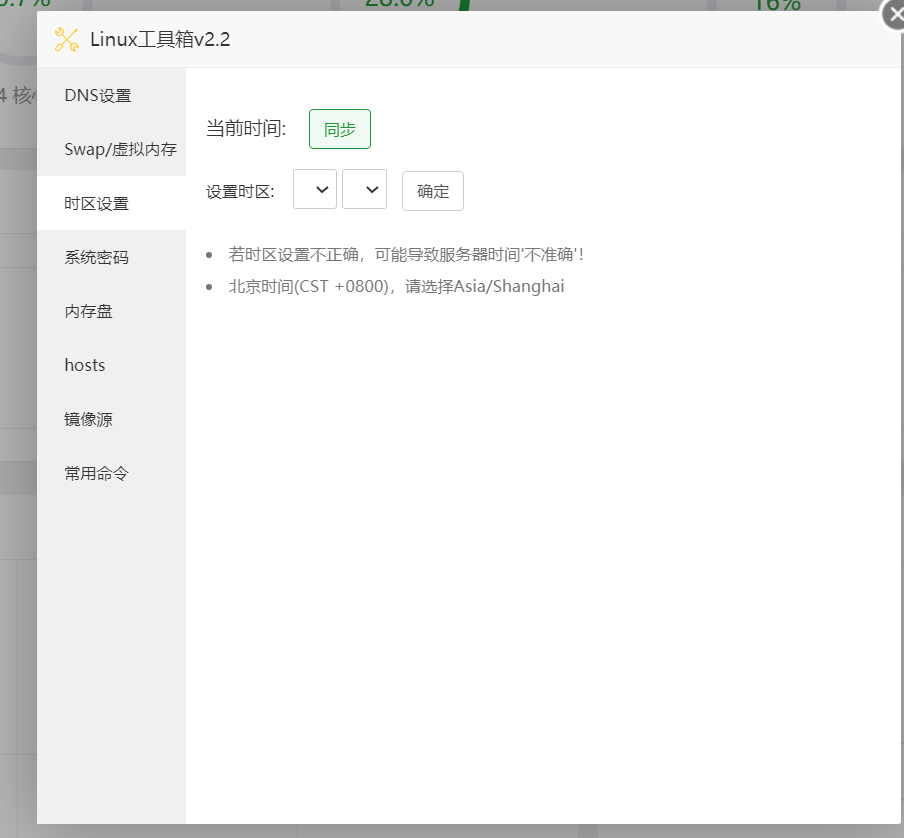The height and width of the screenshot is (838, 904).
Task: Open the hosts tab
Action: pyautogui.click(x=111, y=365)
